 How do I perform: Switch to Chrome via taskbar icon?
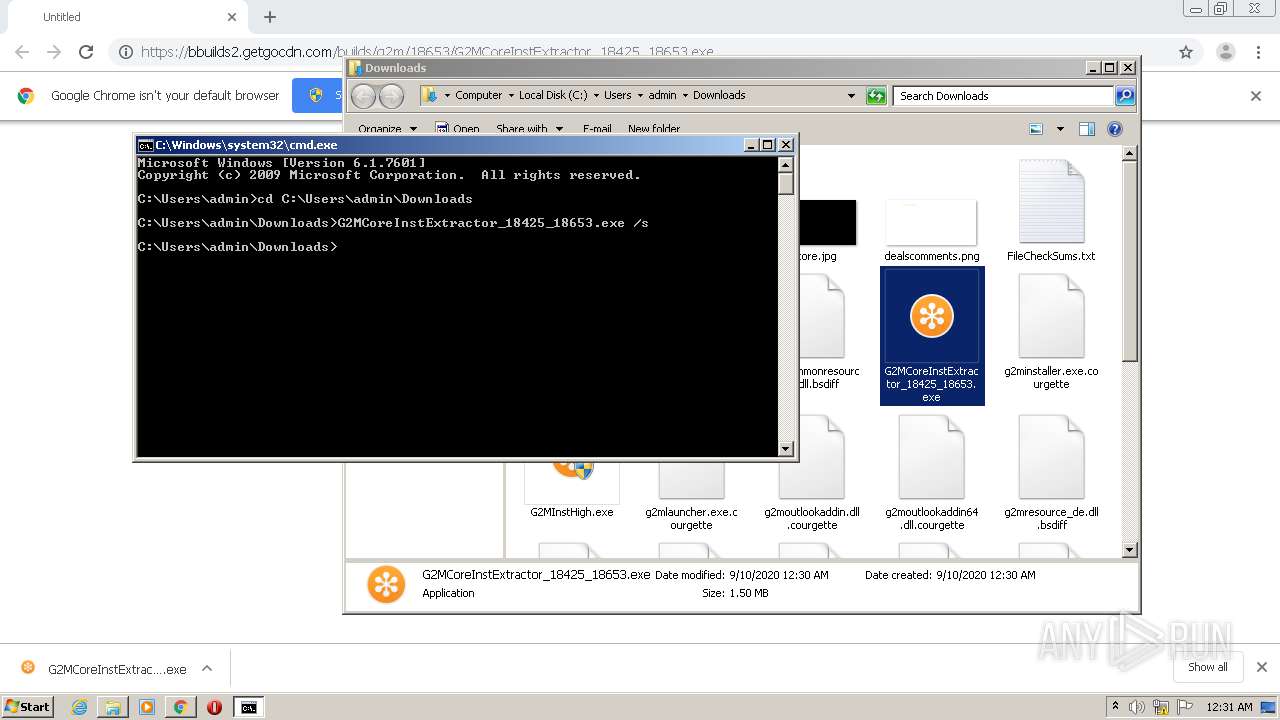[180, 707]
